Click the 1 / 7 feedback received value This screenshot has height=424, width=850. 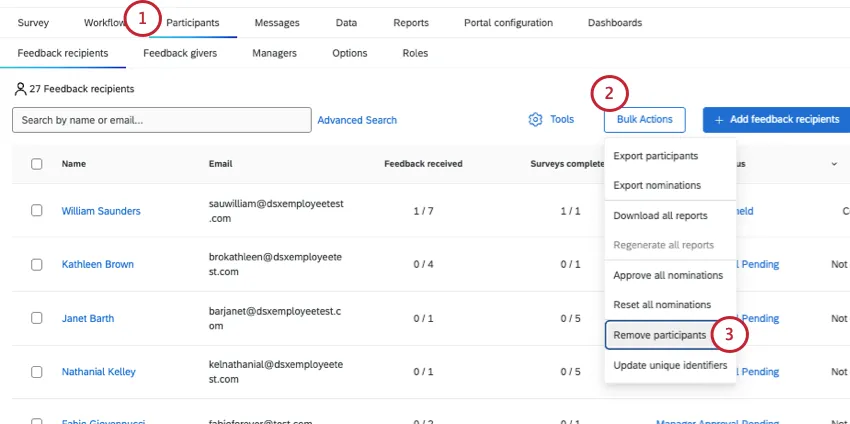click(x=423, y=211)
